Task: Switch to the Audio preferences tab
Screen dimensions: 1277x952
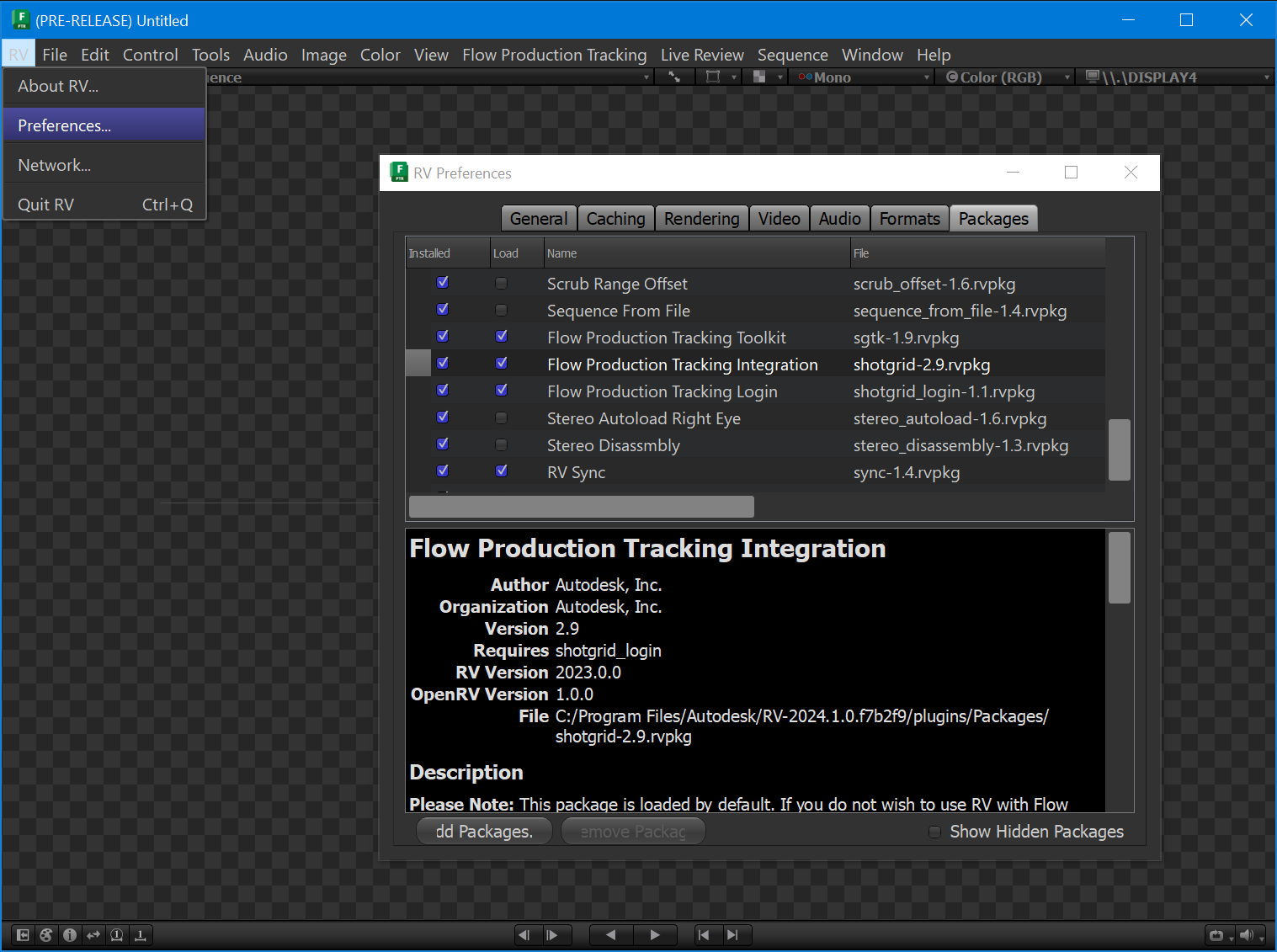Action: (x=839, y=219)
